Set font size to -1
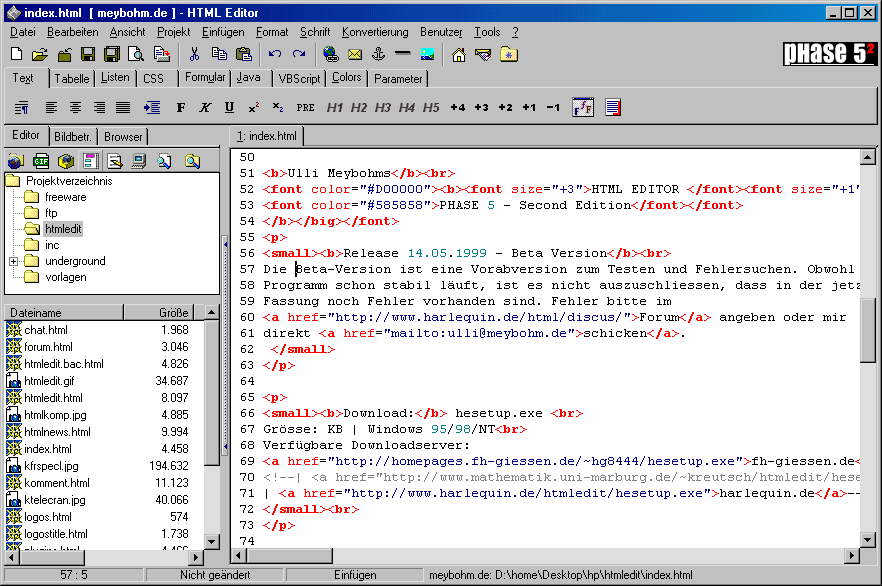Screen dimensions: 882x586 click(x=554, y=107)
